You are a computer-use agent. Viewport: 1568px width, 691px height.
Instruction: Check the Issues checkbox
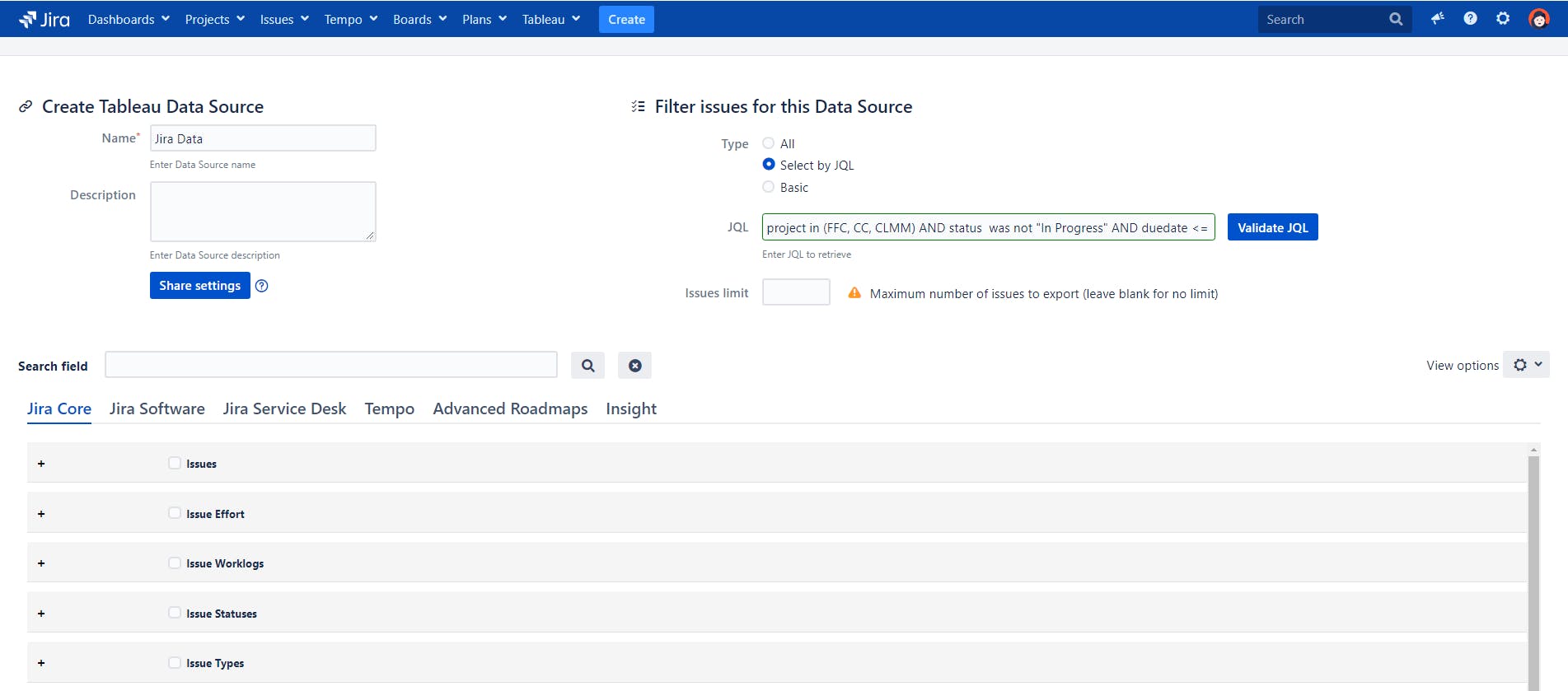click(175, 463)
